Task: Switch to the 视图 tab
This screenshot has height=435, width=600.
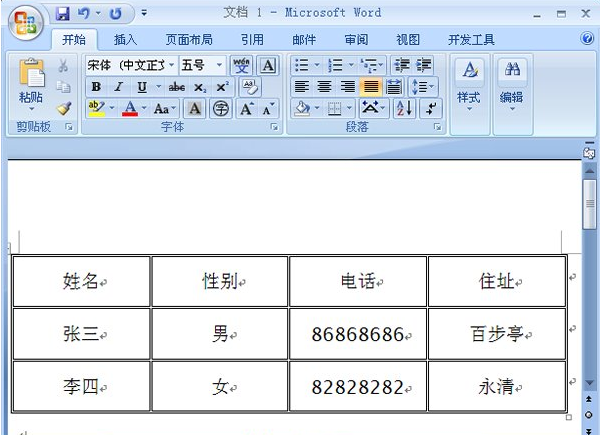Action: point(408,39)
